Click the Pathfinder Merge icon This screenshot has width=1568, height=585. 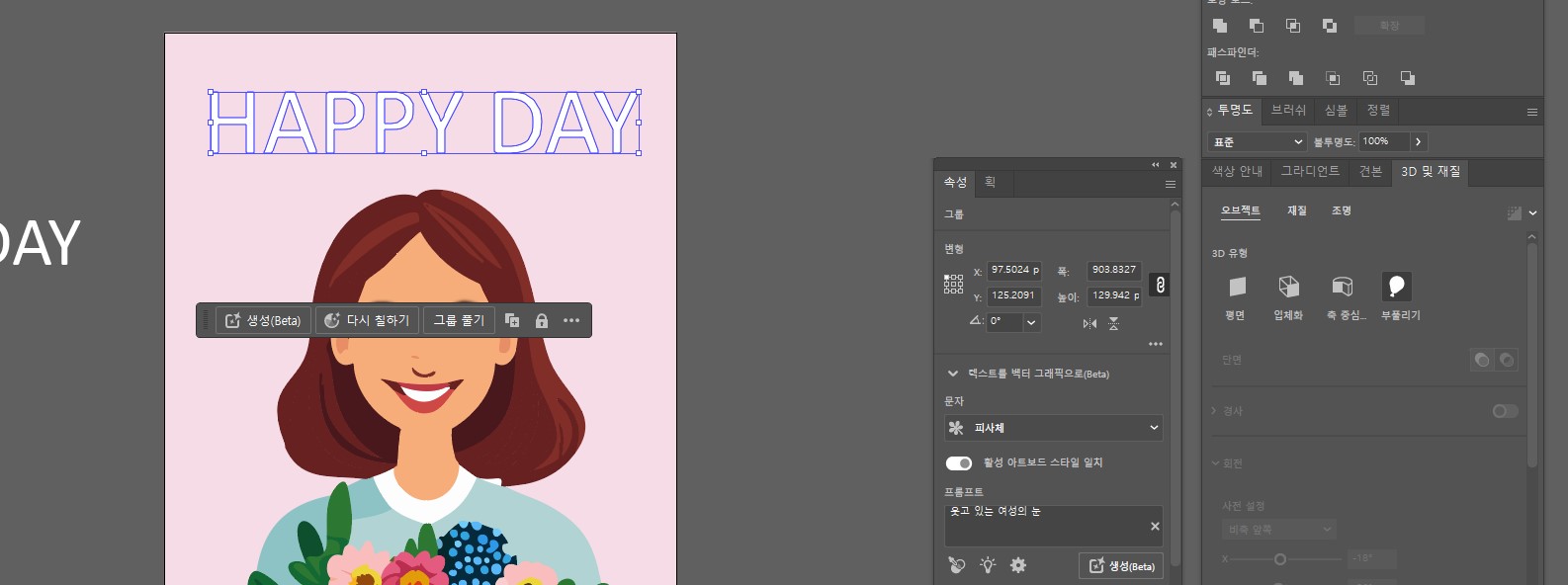[1296, 78]
